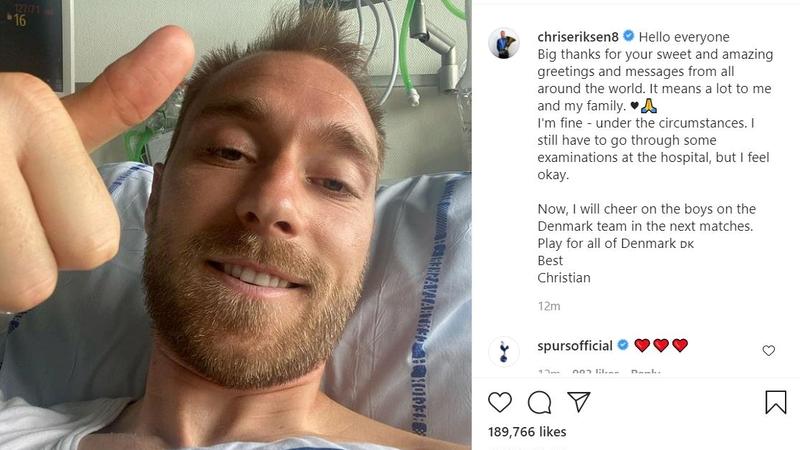The height and width of the screenshot is (450, 800).
Task: Like the spursofficial comment heart
Action: click(x=768, y=351)
